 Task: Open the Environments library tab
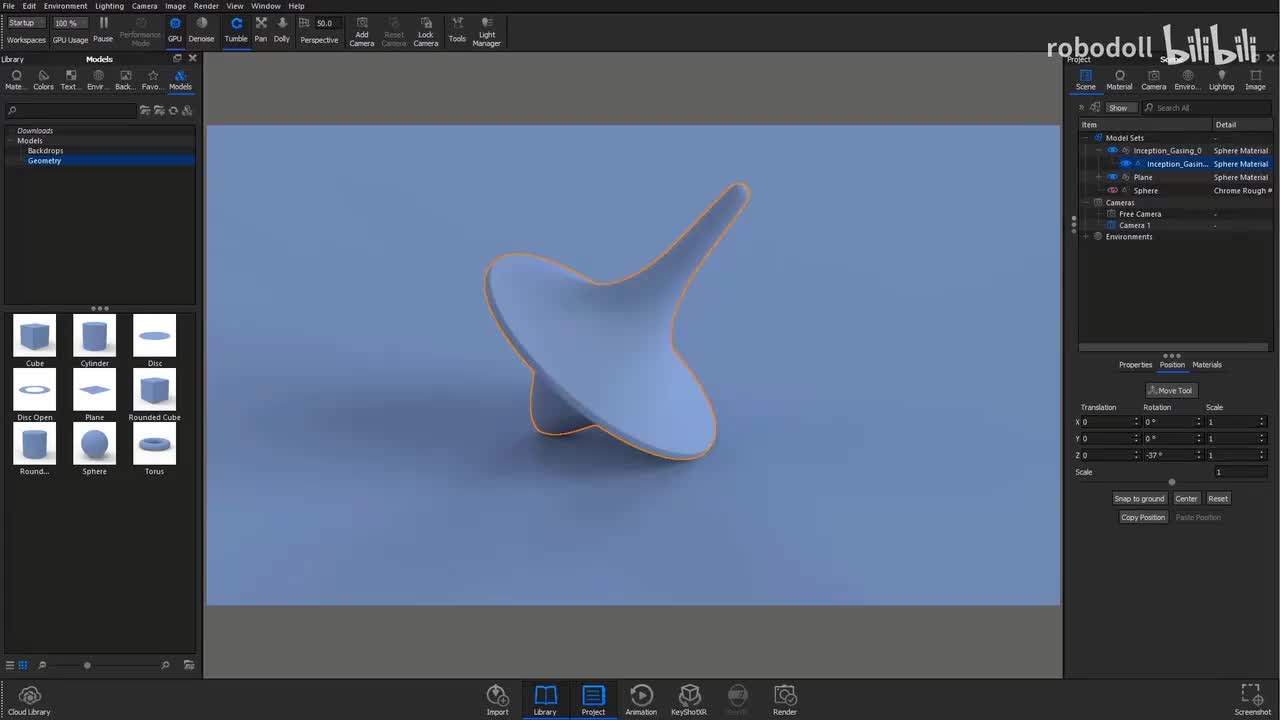[x=98, y=80]
